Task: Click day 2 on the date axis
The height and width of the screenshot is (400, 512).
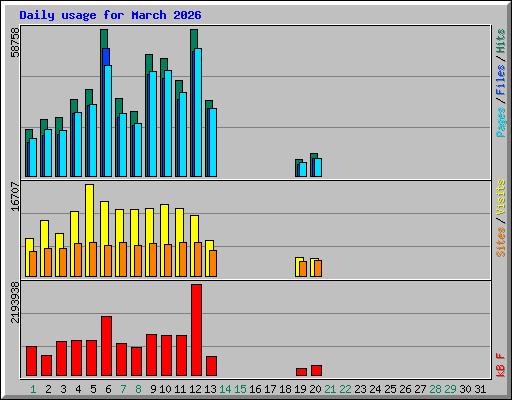Action: point(48,389)
